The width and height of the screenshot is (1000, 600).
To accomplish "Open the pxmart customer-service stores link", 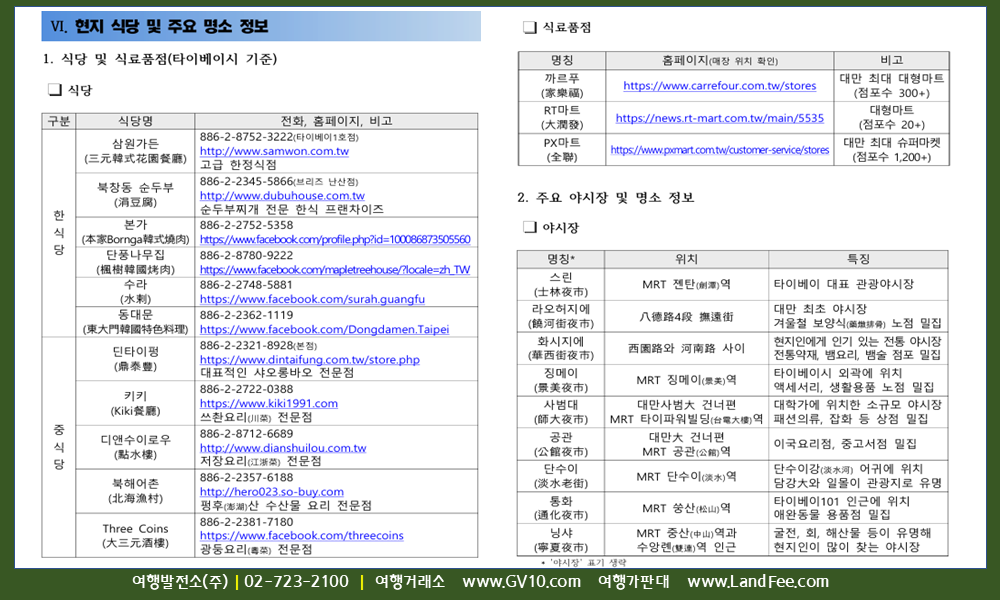I will coord(719,150).
